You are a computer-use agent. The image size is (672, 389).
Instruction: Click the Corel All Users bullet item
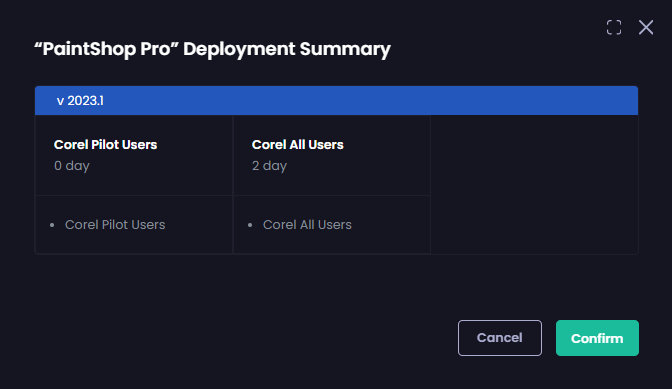pyautogui.click(x=307, y=225)
